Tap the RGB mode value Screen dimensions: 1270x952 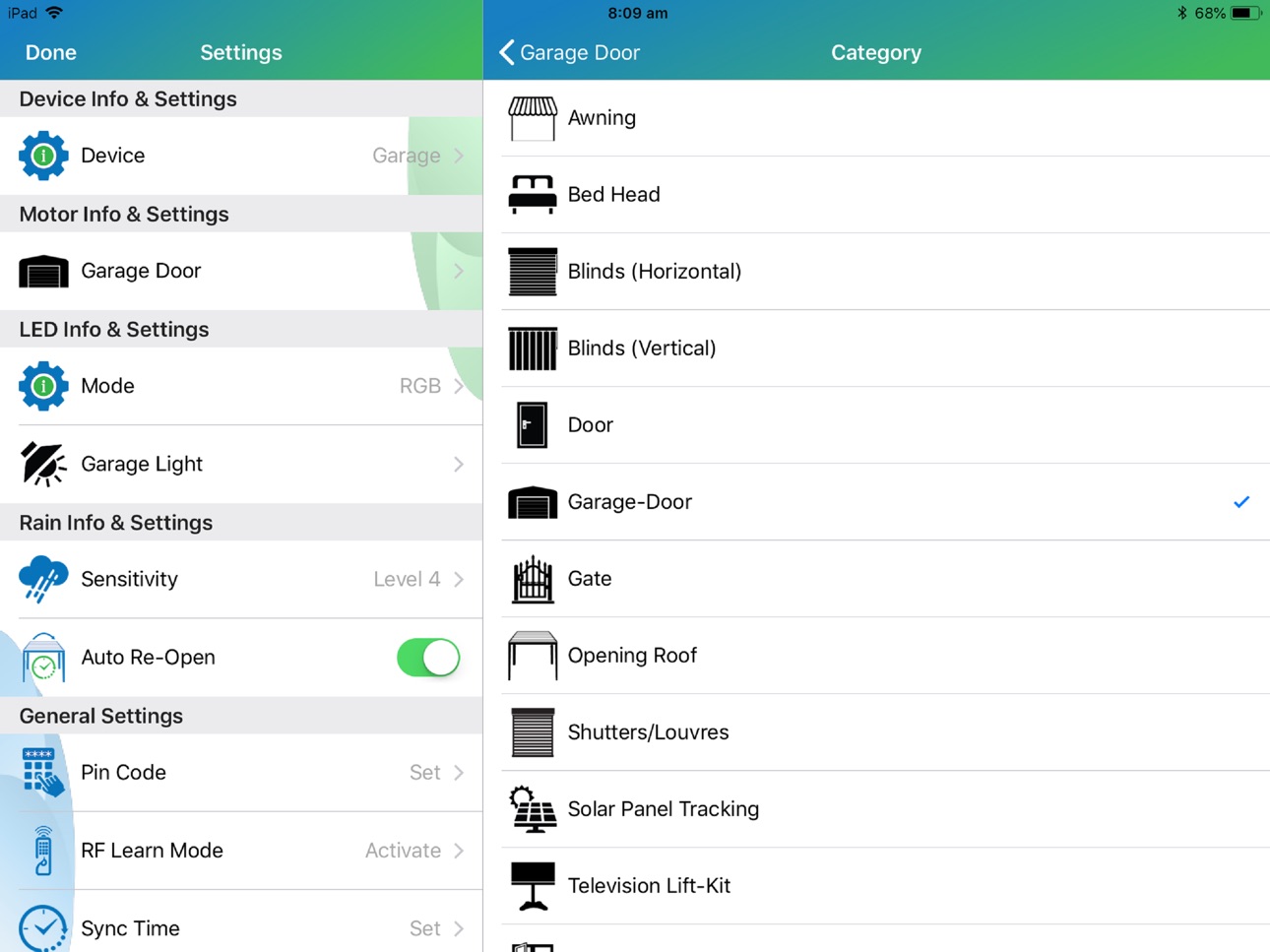point(419,386)
